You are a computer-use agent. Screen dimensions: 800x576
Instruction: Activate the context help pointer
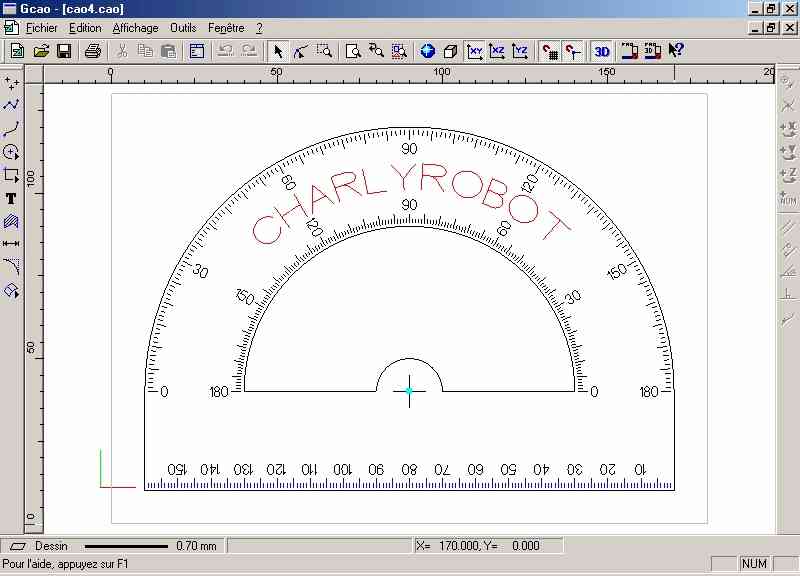click(x=676, y=51)
